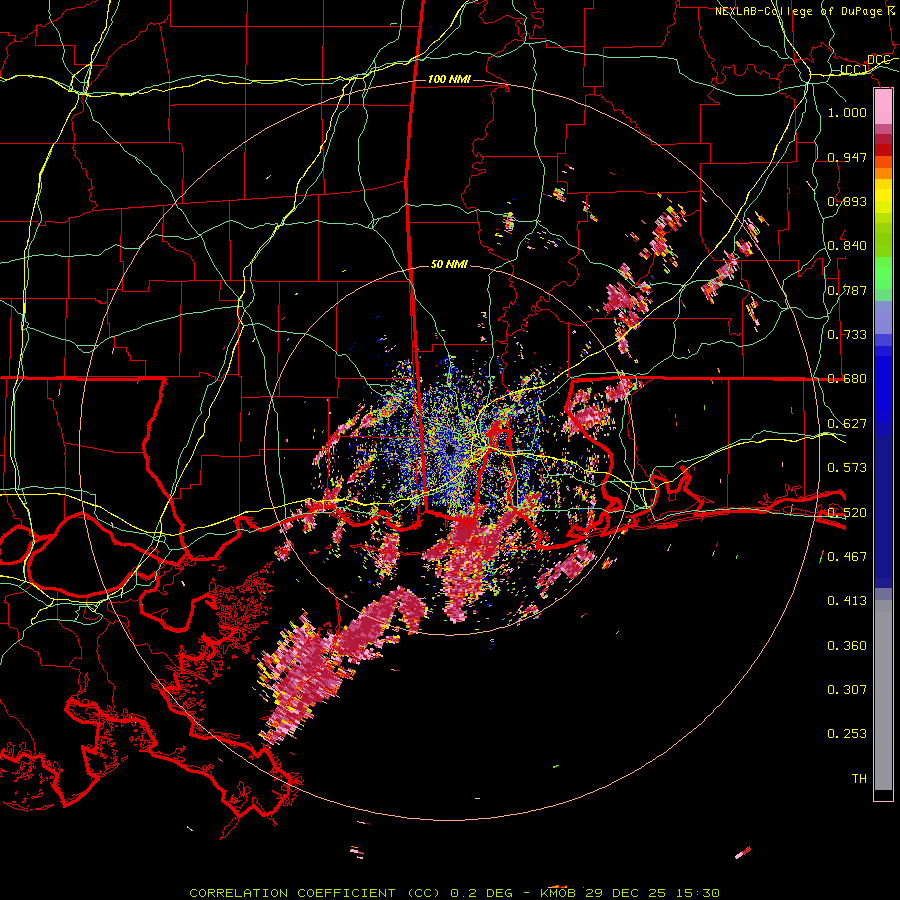This screenshot has height=900, width=900.
Task: Select the 0.680 color scale value
Action: coord(847,379)
